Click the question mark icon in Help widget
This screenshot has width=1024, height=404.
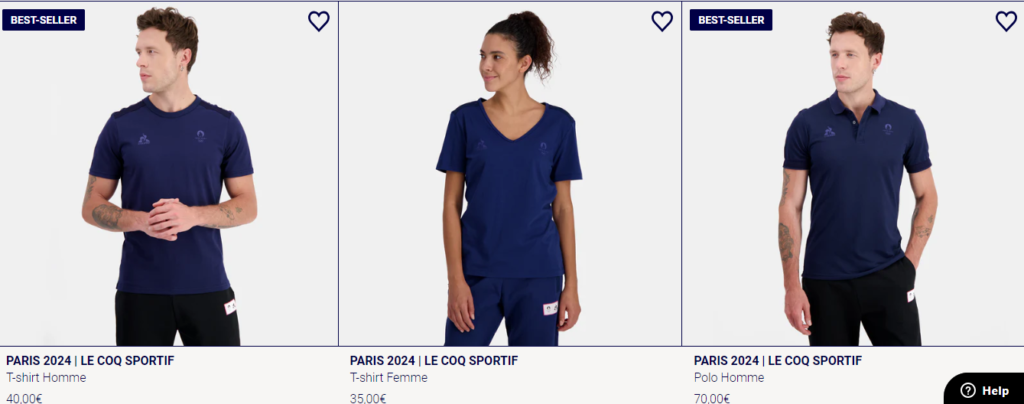click(x=968, y=390)
